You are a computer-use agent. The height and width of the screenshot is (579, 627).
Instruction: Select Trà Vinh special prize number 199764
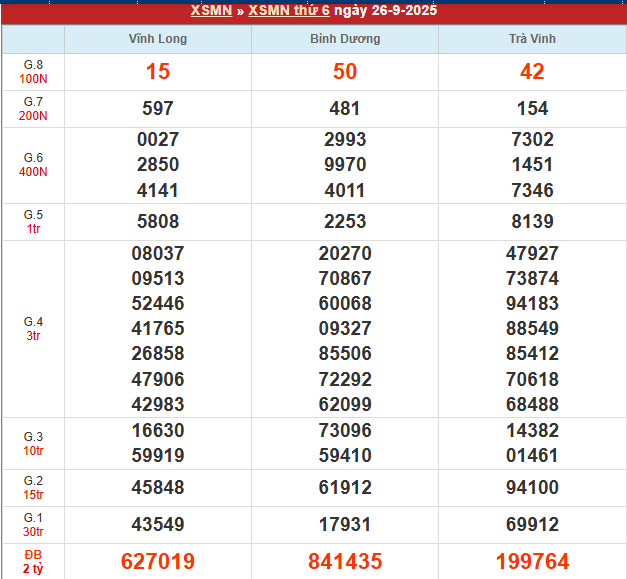pos(532,561)
